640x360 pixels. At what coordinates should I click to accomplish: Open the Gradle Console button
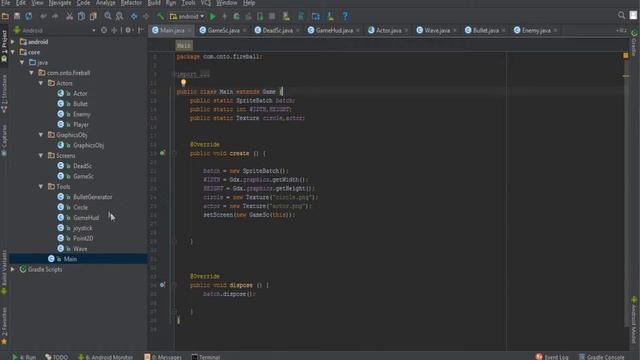tap(602, 357)
